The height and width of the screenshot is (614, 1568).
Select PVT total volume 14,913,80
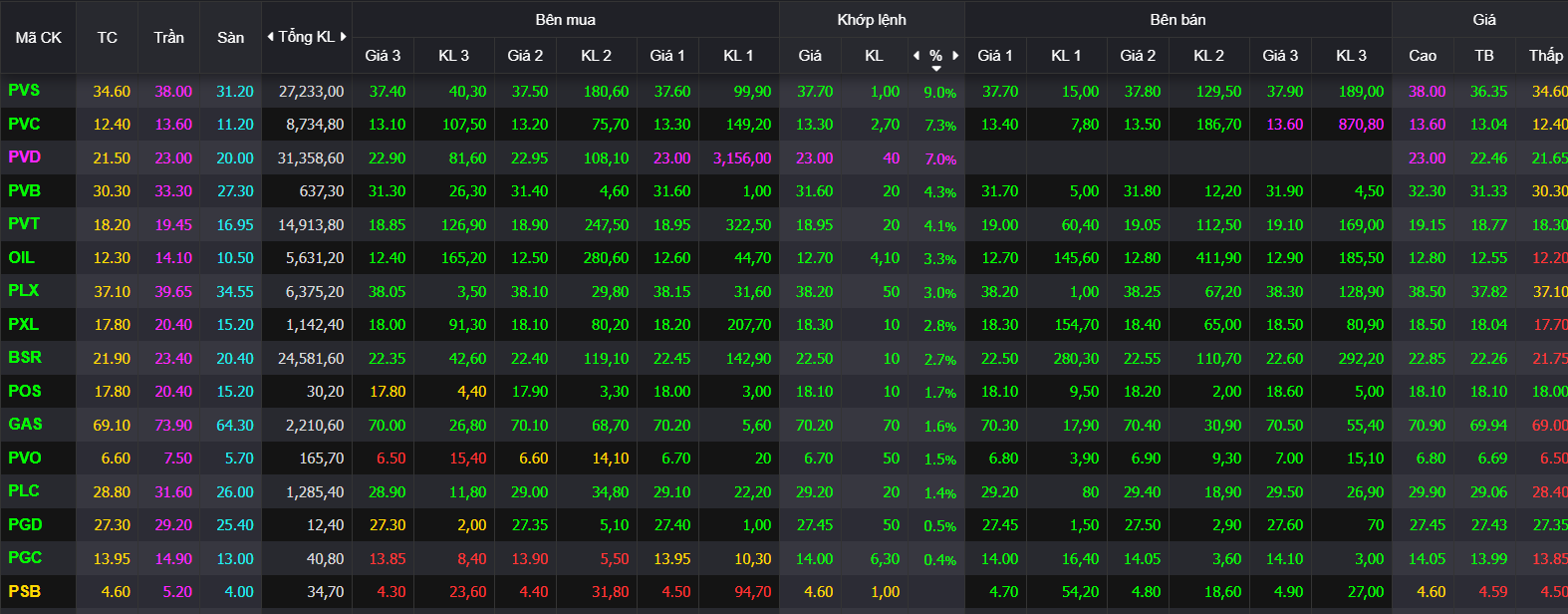coord(311,225)
